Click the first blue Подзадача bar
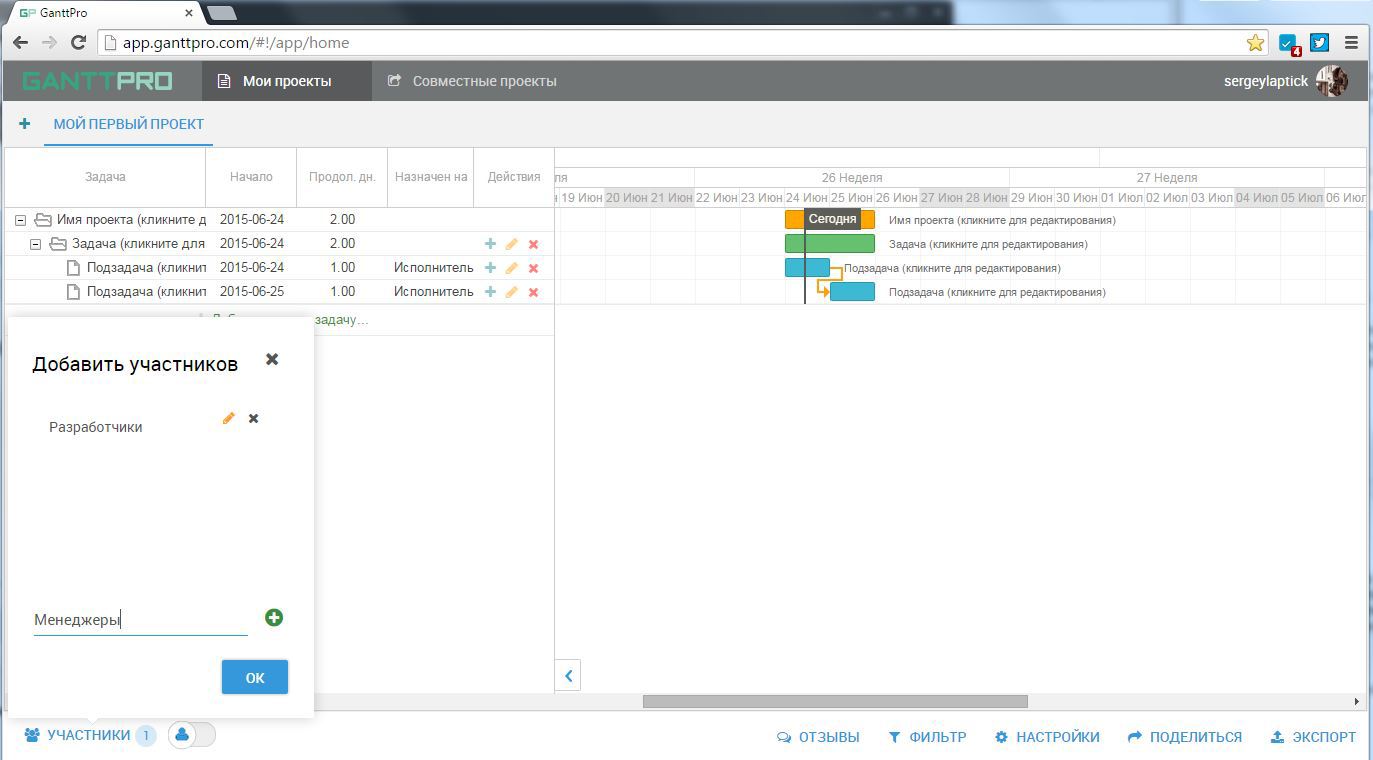 (807, 268)
